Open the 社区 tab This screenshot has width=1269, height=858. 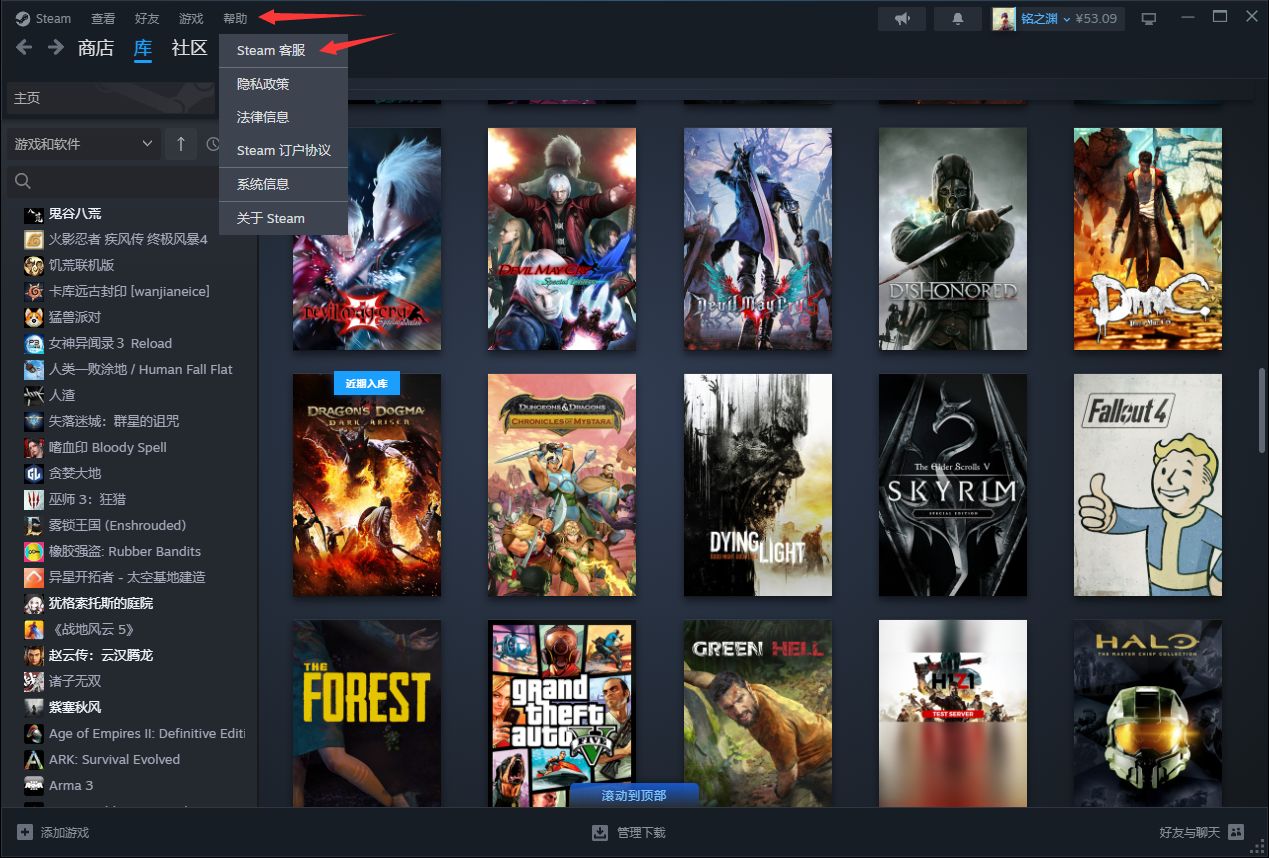(190, 47)
